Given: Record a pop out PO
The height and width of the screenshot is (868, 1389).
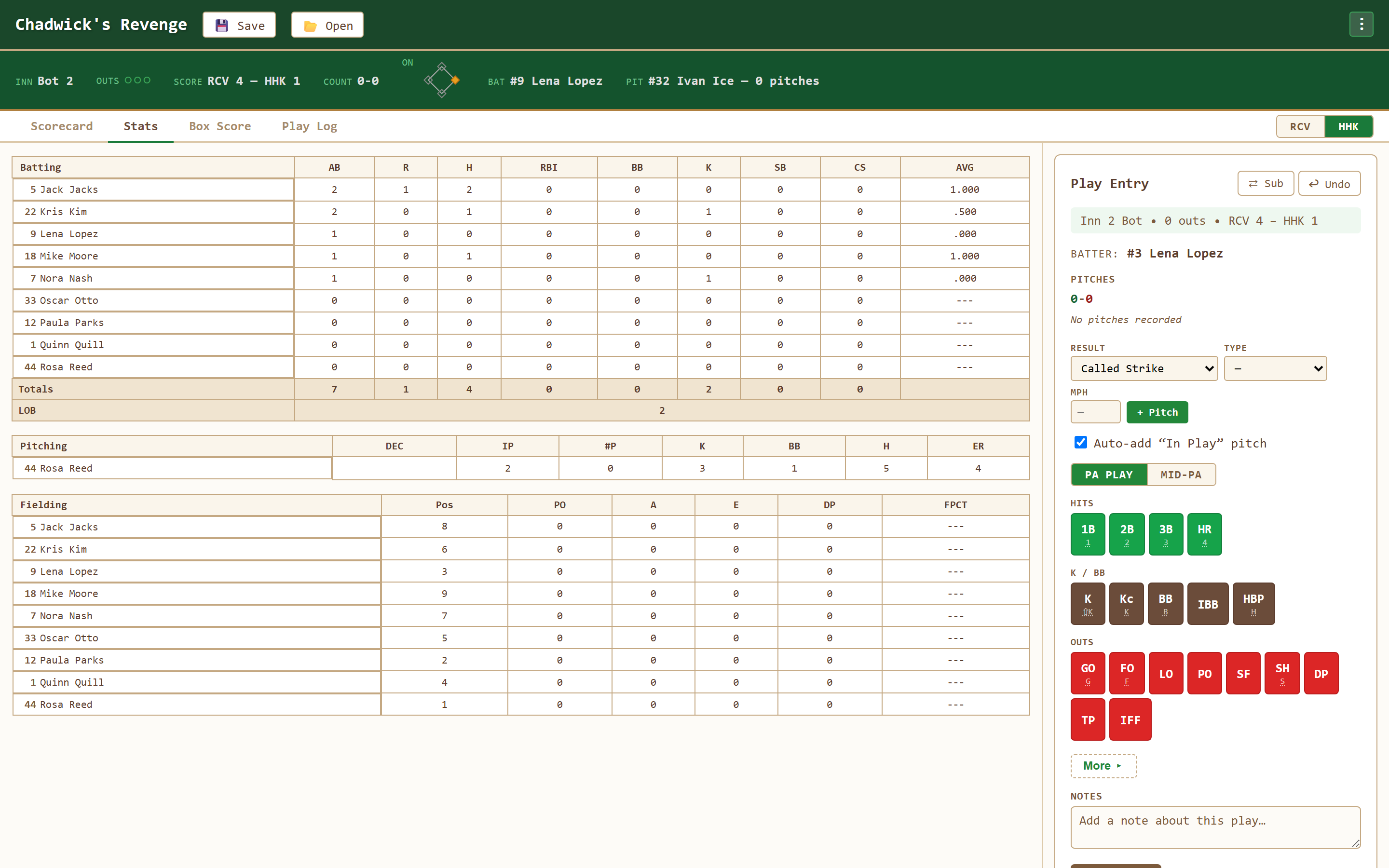Looking at the screenshot, I should (1204, 673).
